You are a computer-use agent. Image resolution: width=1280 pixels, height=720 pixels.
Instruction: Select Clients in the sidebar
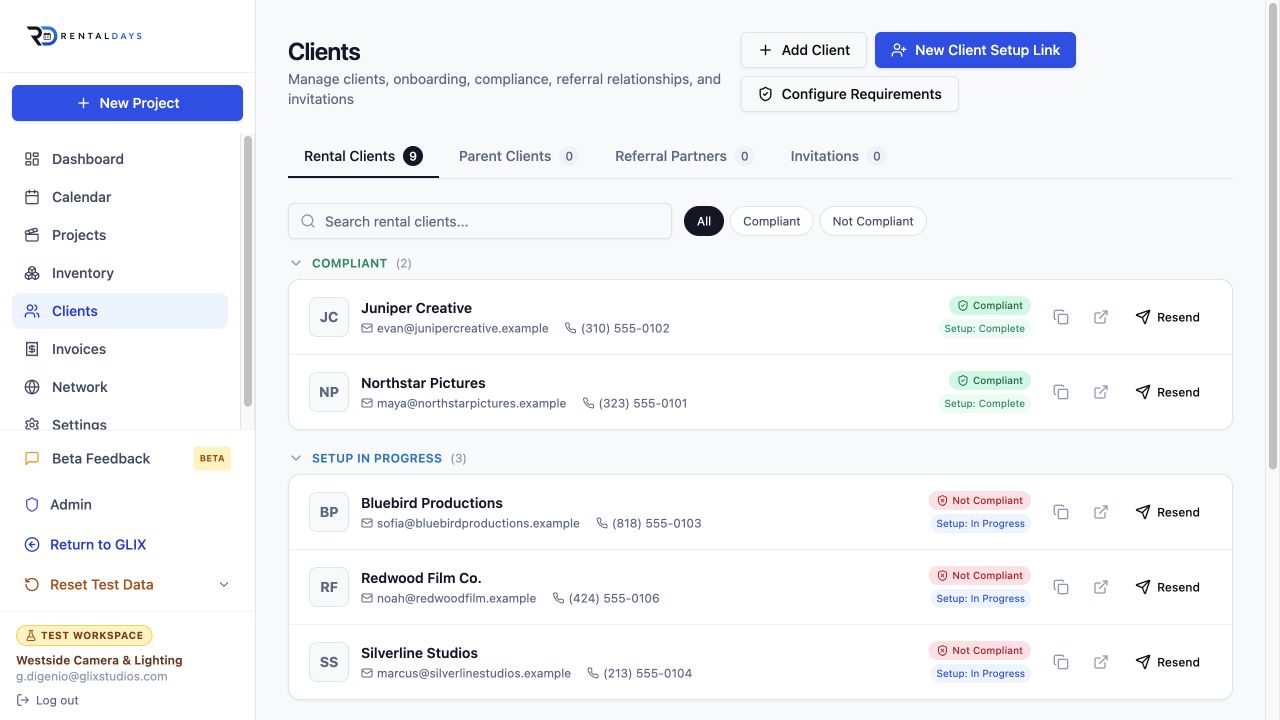pyautogui.click(x=120, y=311)
